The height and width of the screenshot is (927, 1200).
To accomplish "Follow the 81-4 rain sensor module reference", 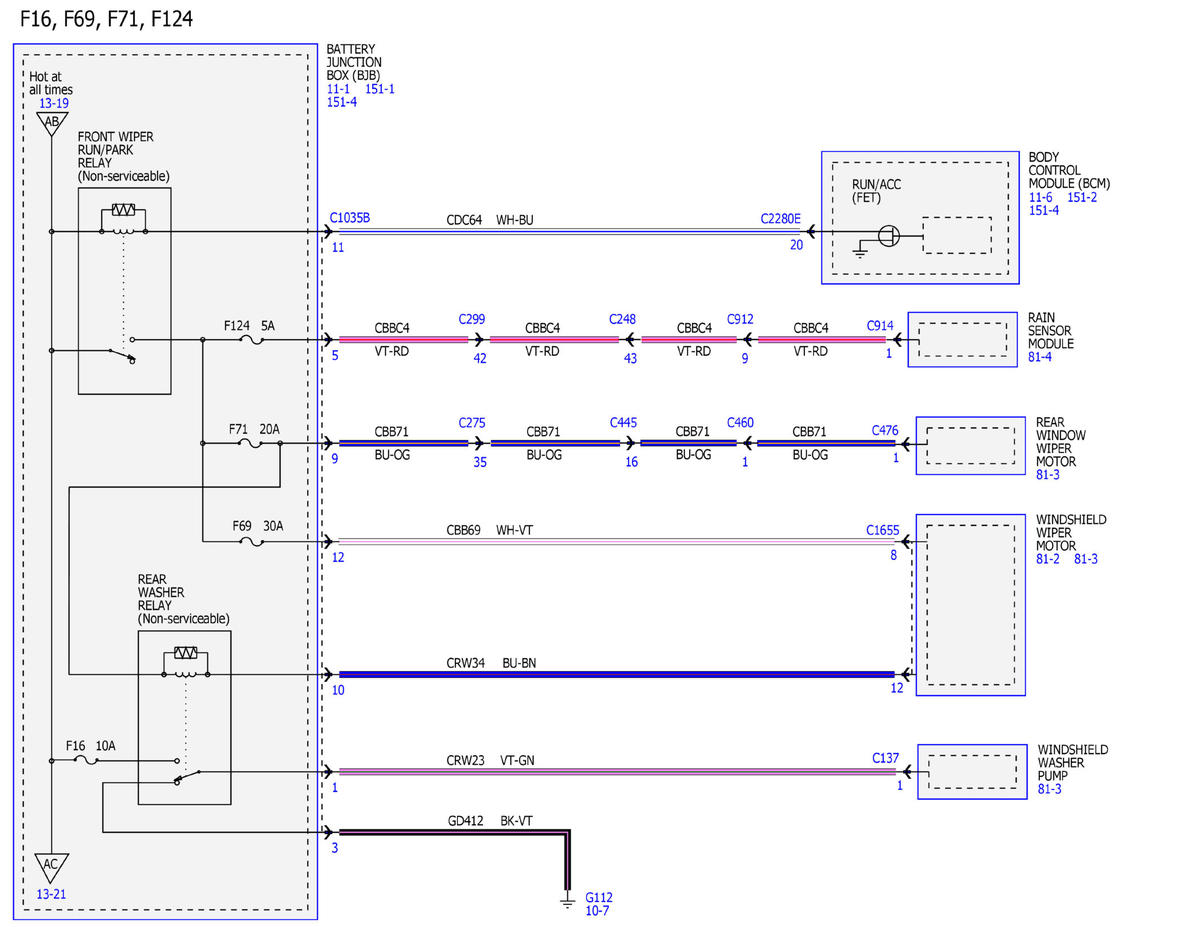I will pyautogui.click(x=1040, y=357).
